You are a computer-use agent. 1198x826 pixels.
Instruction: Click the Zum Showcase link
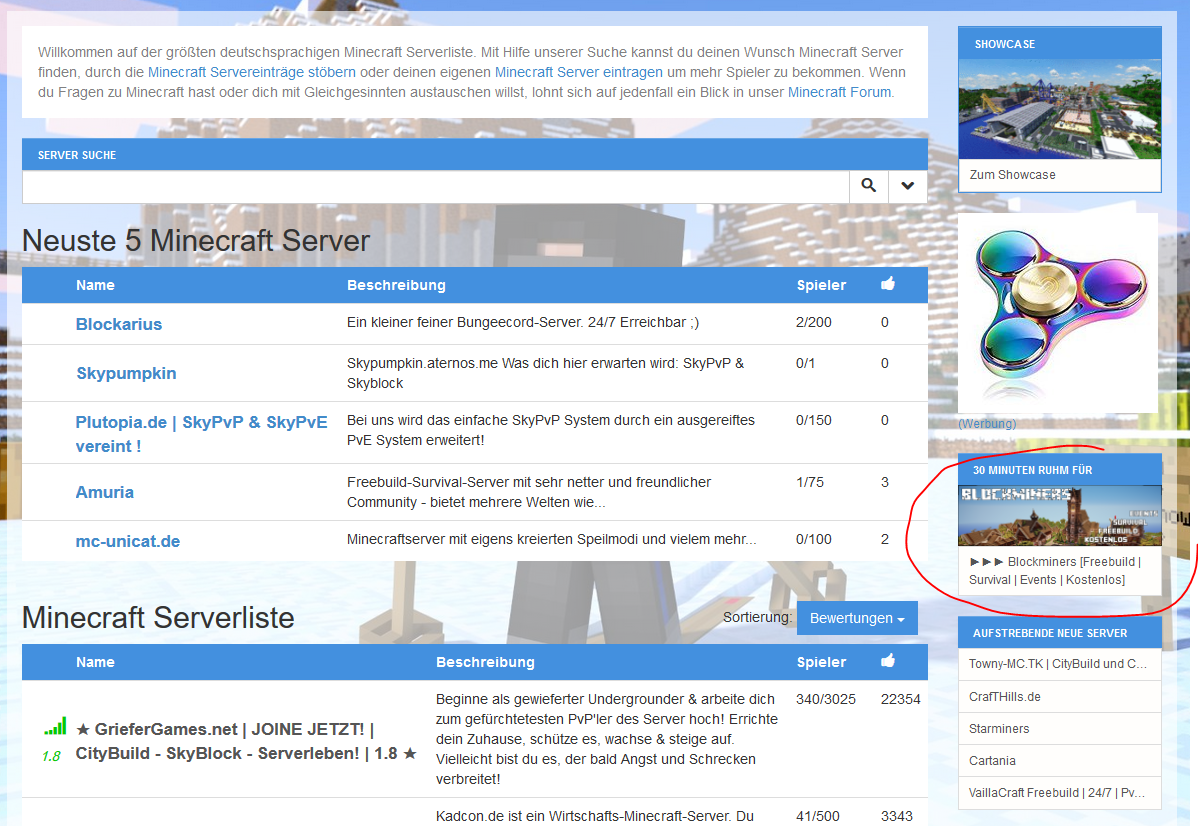point(1012,175)
